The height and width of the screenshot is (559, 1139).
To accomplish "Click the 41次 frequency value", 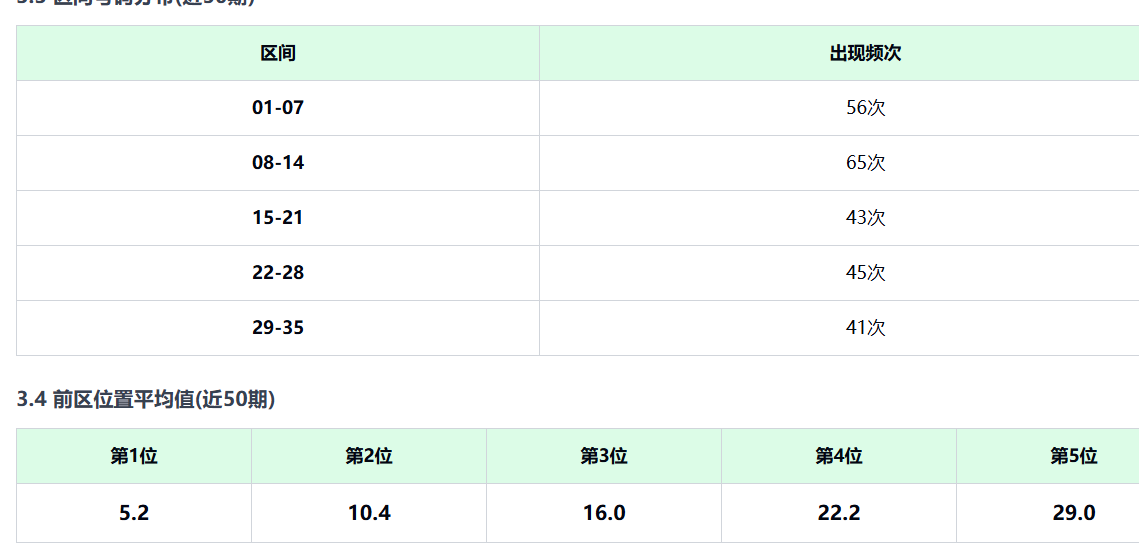I will (865, 328).
